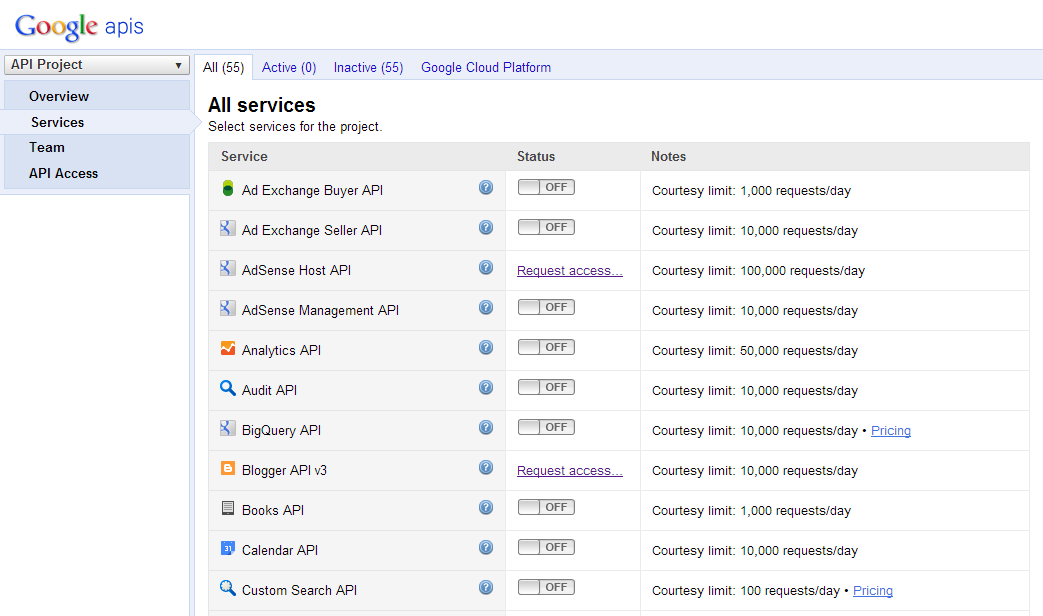Click the Analytics API service icon

[227, 347]
